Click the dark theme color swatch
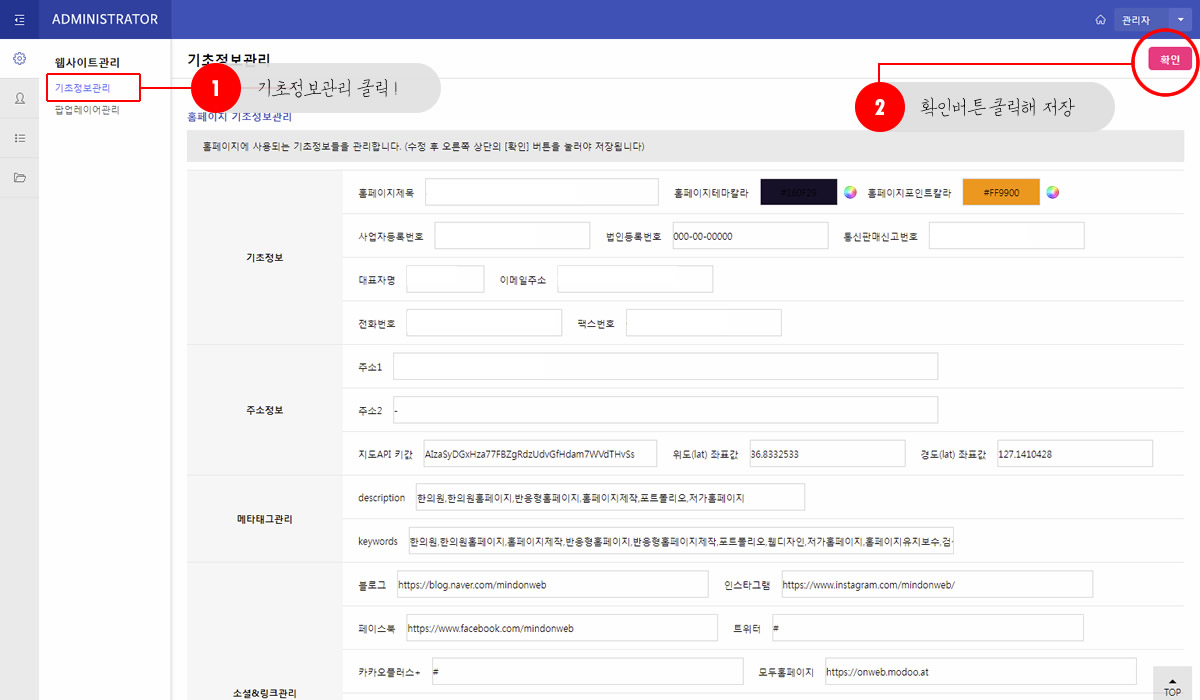The image size is (1200, 700). pos(798,192)
